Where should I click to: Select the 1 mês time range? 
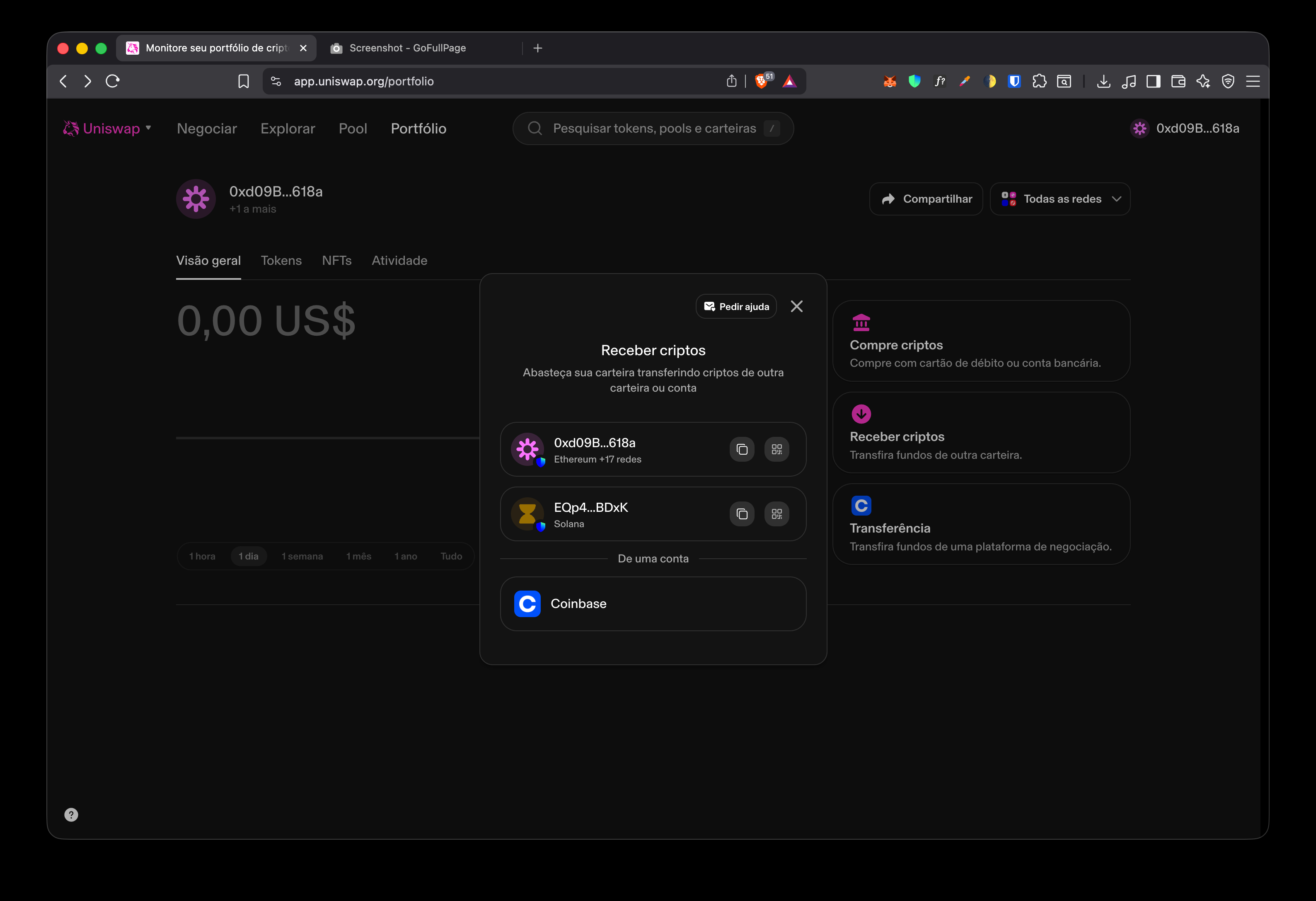pyautogui.click(x=359, y=556)
